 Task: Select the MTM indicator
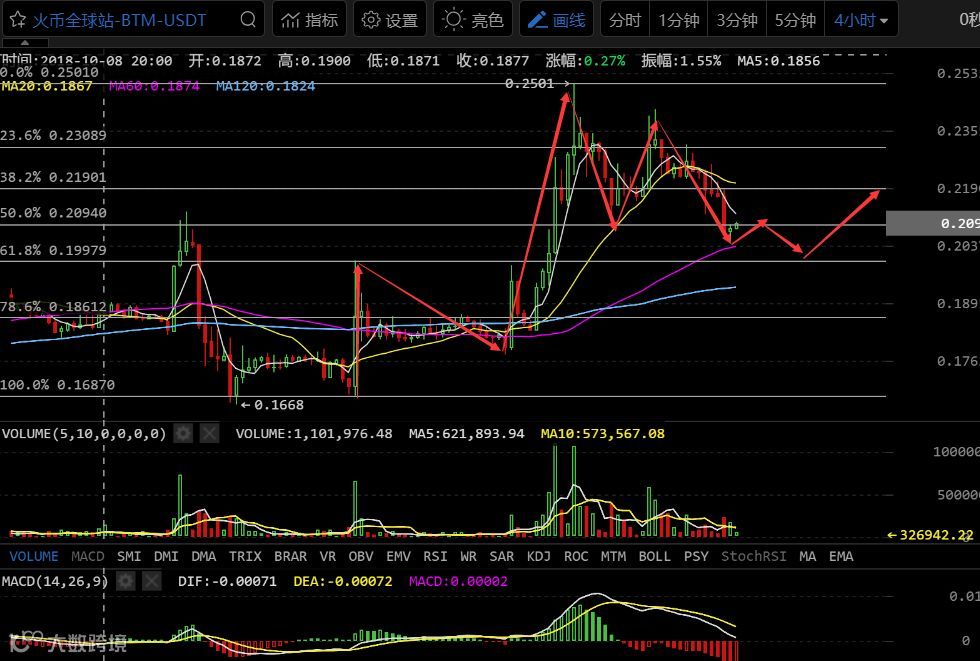pos(613,556)
